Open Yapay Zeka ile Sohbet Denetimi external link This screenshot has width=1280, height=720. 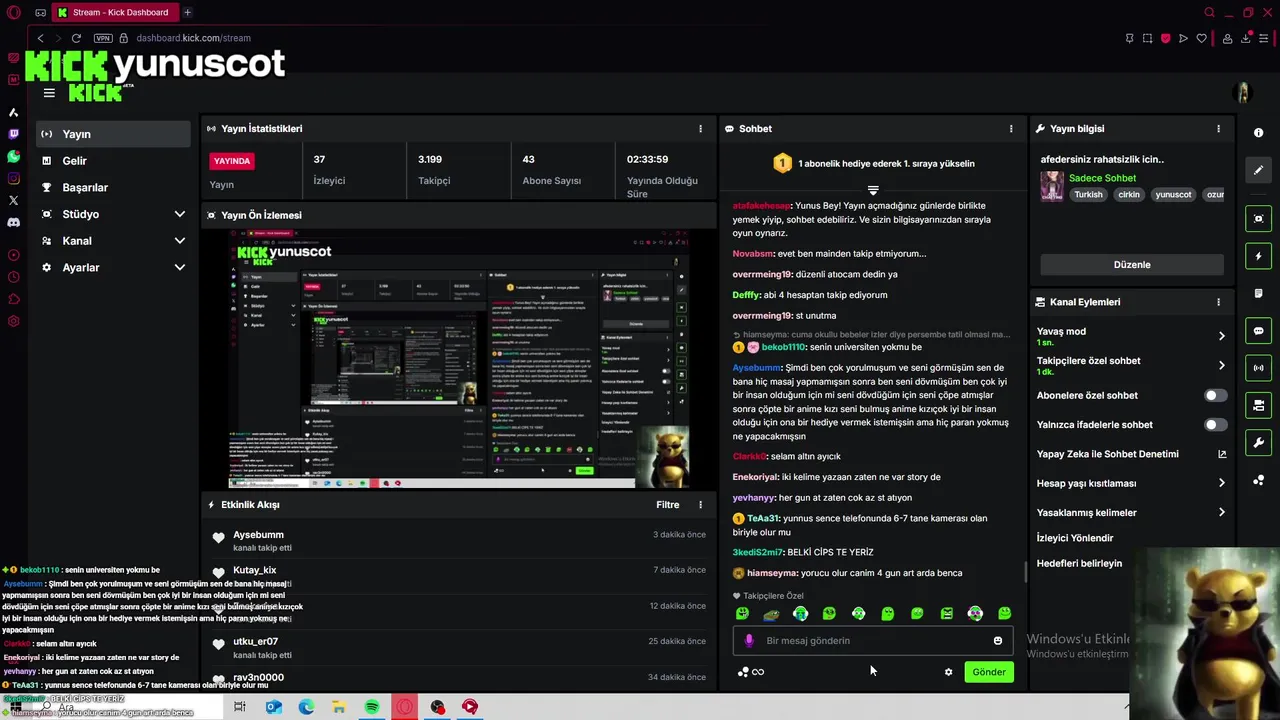1221,454
